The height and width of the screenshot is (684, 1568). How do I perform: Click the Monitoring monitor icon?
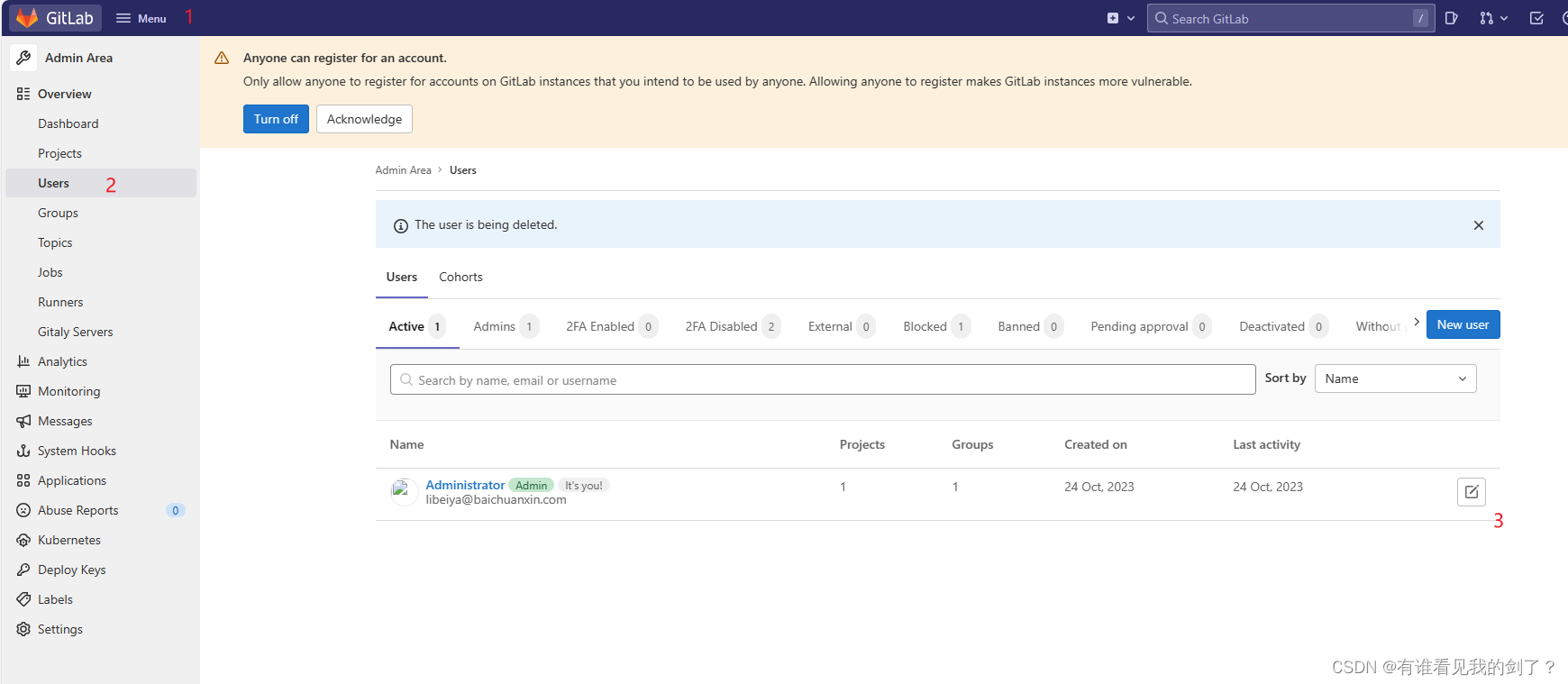coord(23,391)
